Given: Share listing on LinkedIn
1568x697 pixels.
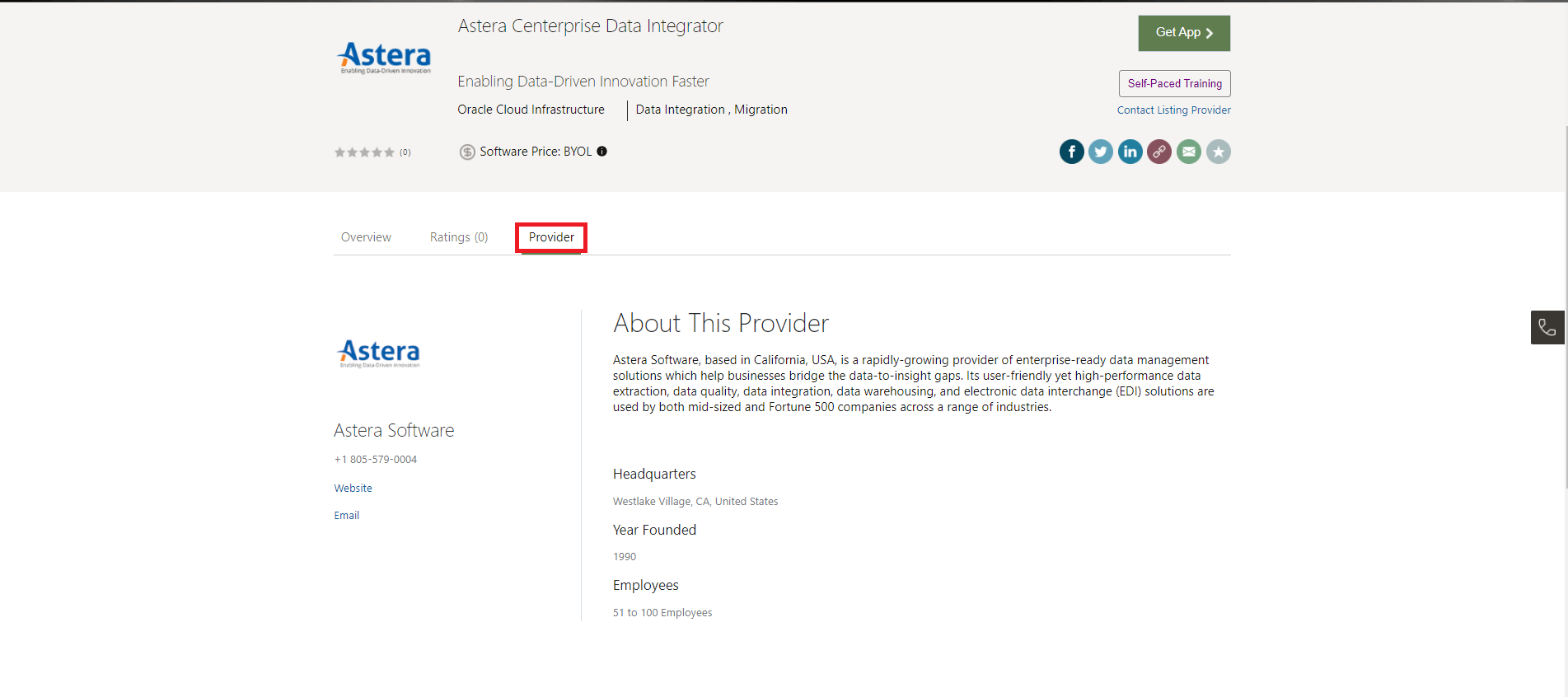Looking at the screenshot, I should point(1130,152).
